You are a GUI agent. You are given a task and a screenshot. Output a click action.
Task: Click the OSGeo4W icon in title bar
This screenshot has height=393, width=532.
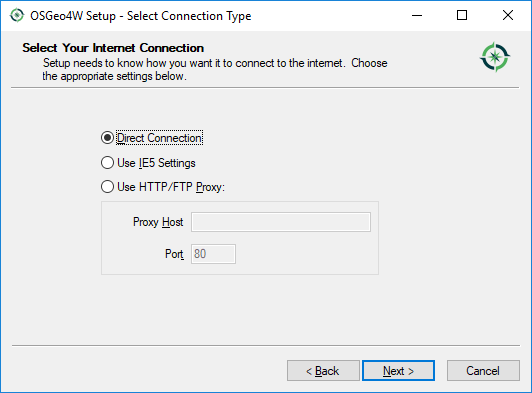pos(17,16)
